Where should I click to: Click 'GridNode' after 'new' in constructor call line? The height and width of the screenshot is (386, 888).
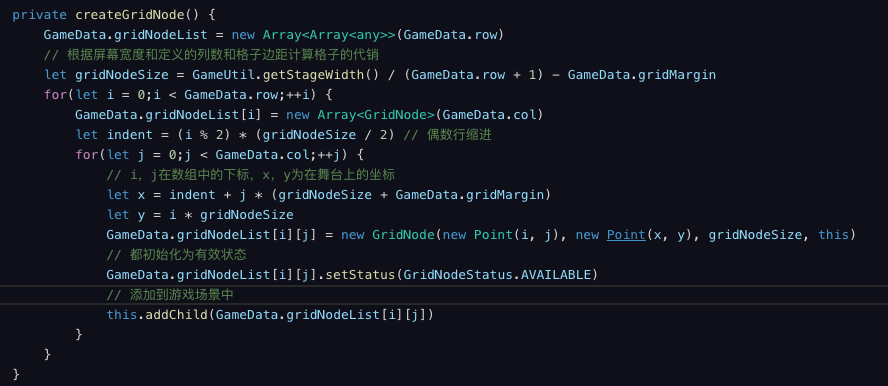pos(403,234)
